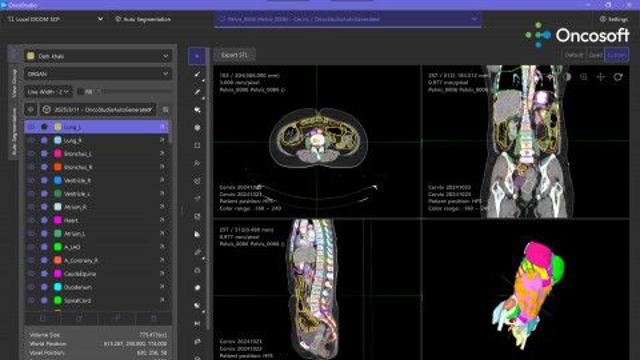Select the pencil tool in toolbar
Screen dimensions: 640x360
coord(197,92)
